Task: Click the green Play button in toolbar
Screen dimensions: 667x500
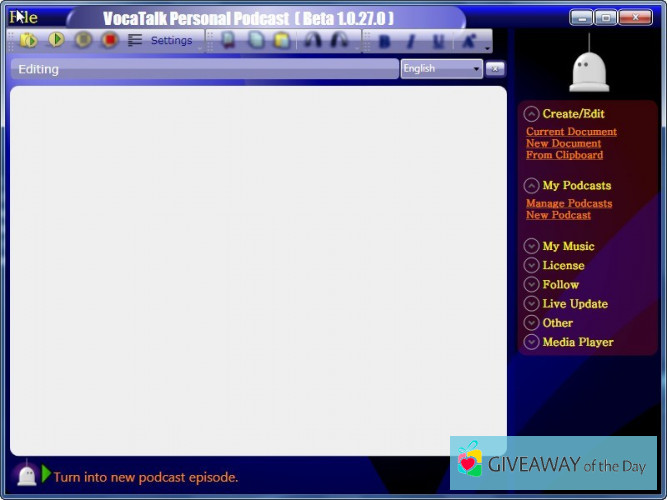Action: tap(56, 40)
